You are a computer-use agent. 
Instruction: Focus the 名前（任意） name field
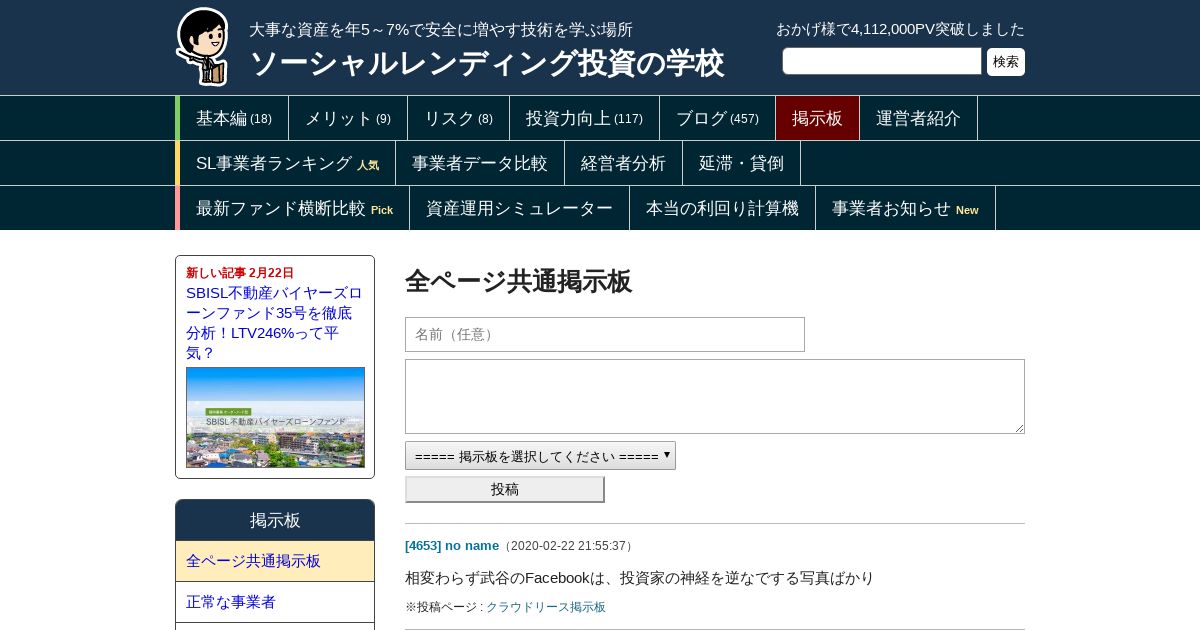[x=605, y=334]
